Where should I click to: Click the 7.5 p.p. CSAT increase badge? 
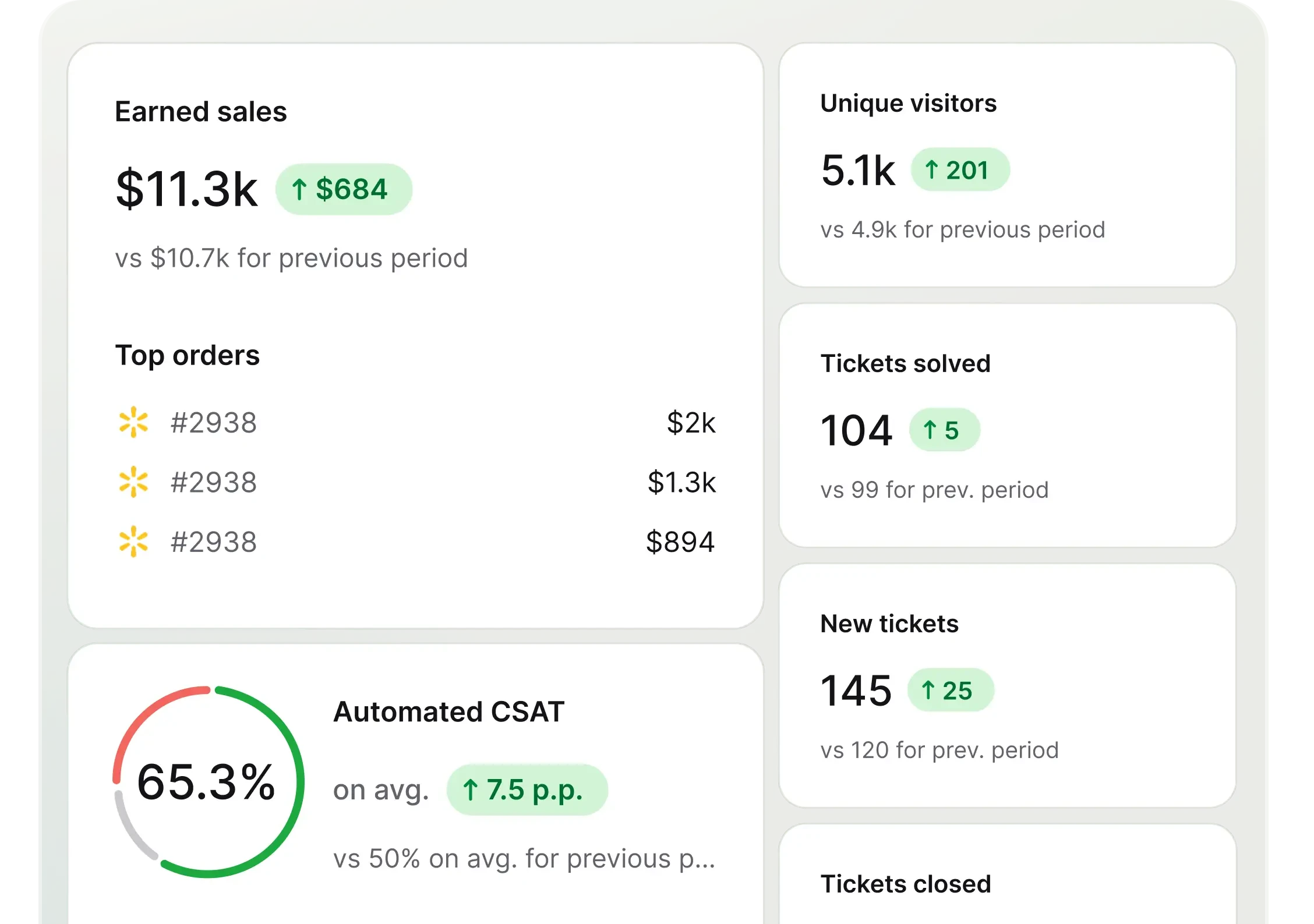[x=527, y=790]
